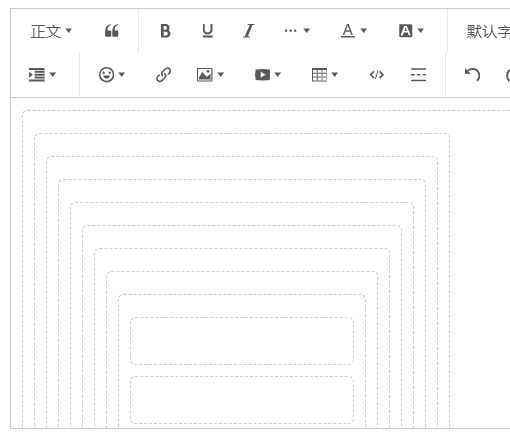Click the code block icon
The height and width of the screenshot is (441, 510).
(x=377, y=75)
